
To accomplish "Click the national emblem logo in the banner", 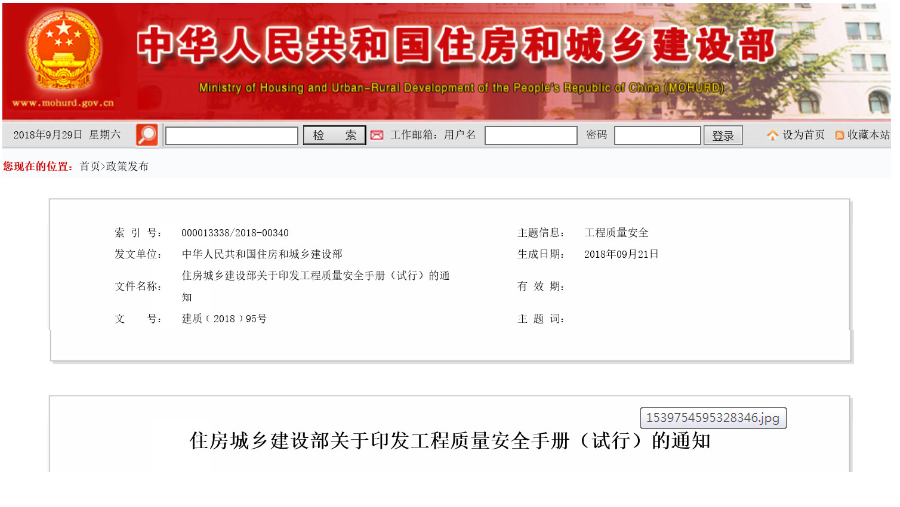I will 63,50.
